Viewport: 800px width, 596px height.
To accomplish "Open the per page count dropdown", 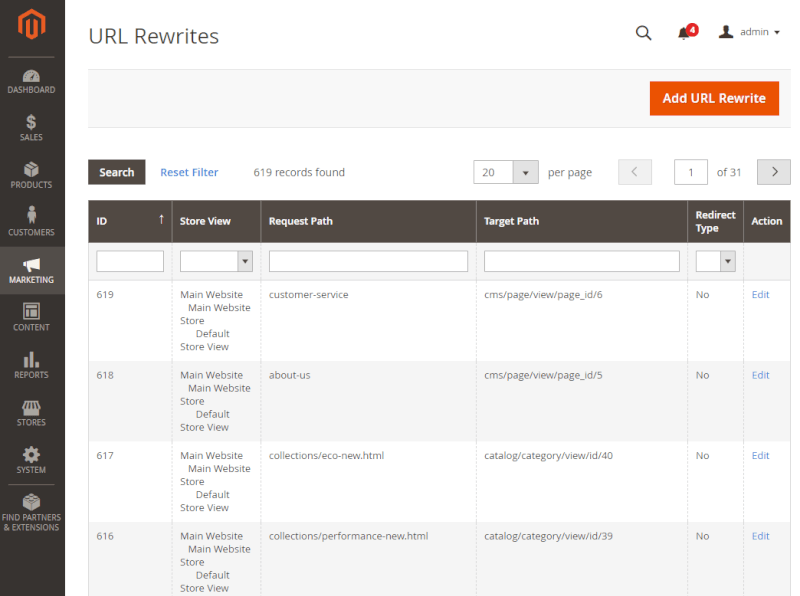I will (x=527, y=172).
